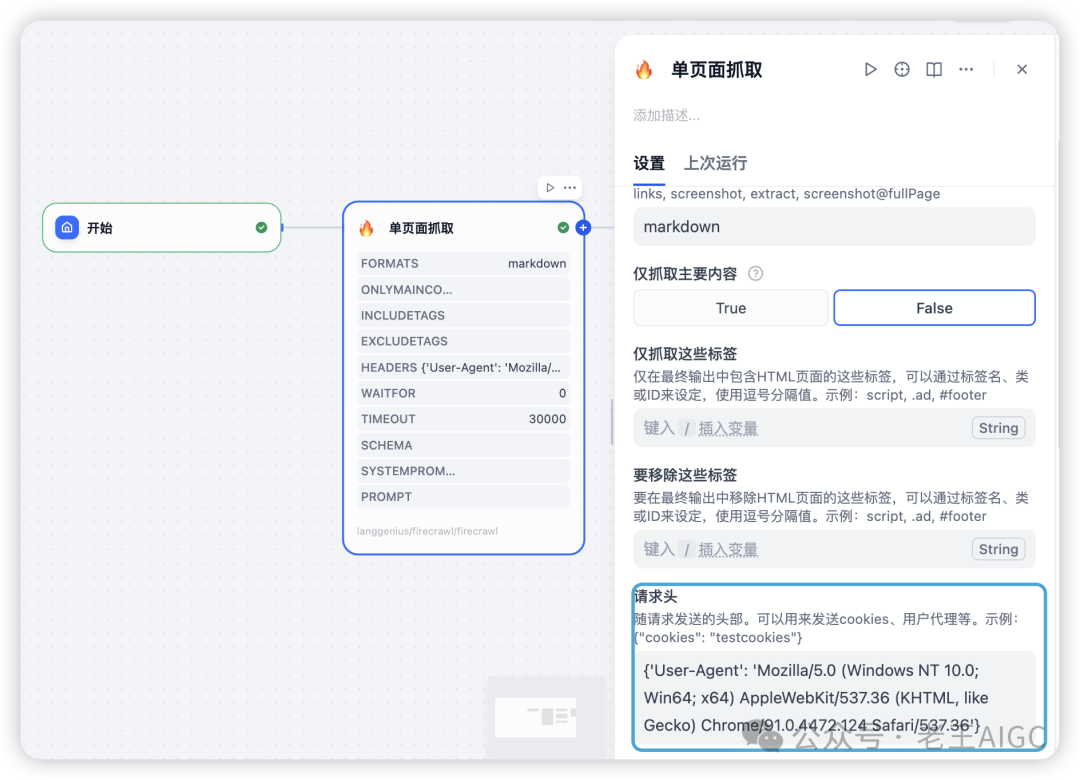Click the 仅抓取这些标签 section label
This screenshot has width=1080, height=780.
coord(685,354)
